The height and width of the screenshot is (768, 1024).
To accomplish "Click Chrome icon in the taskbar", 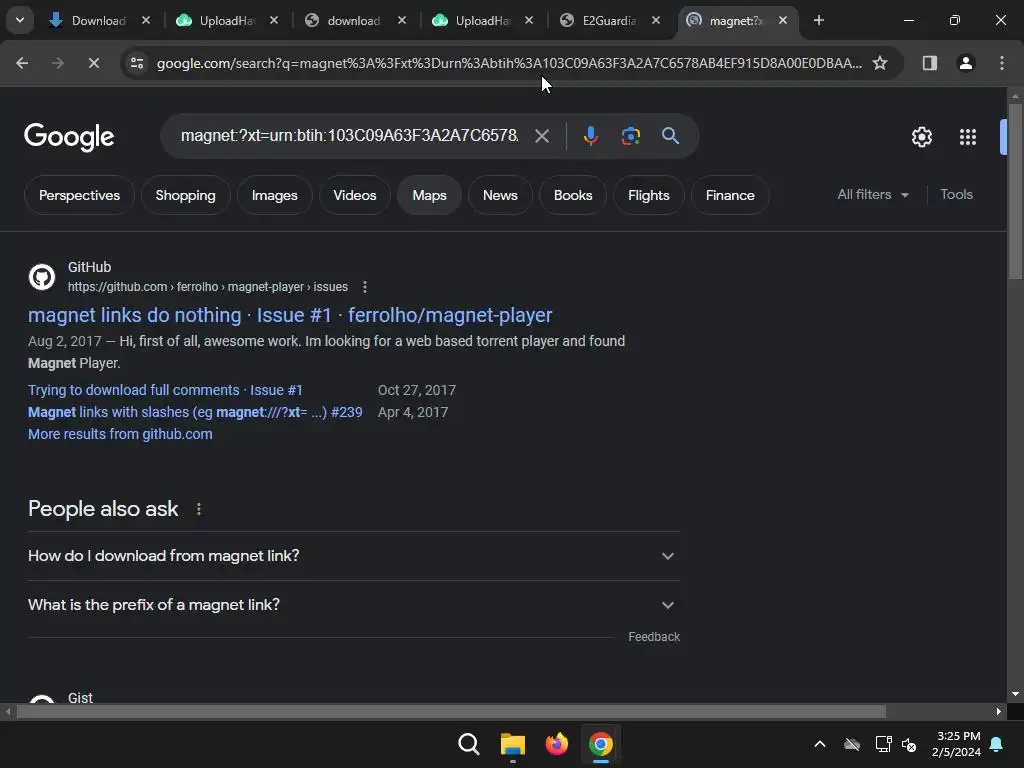I will (601, 744).
